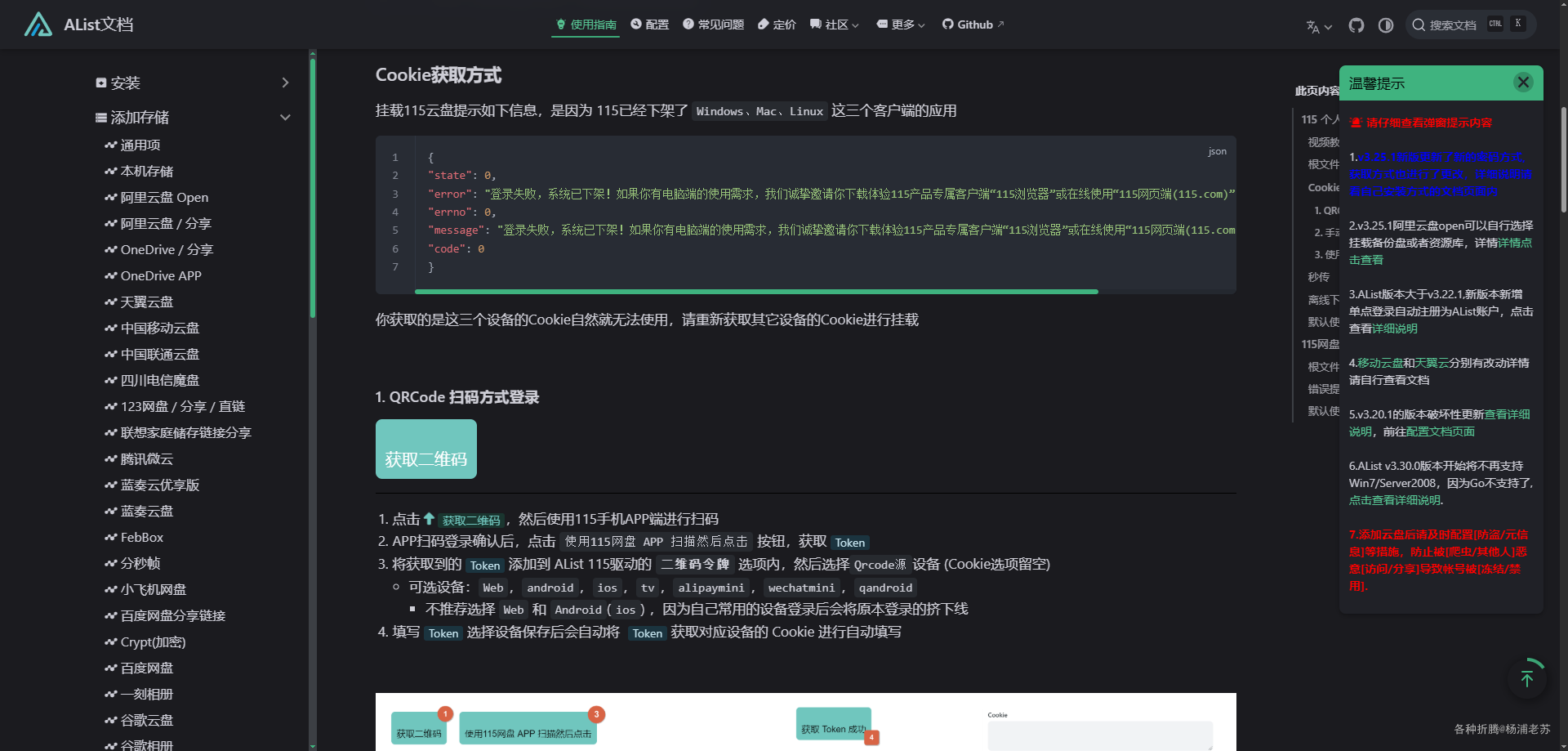Collapse the 添加存储 sidebar section chevron
This screenshot has height=751, width=1568.
[x=285, y=118]
